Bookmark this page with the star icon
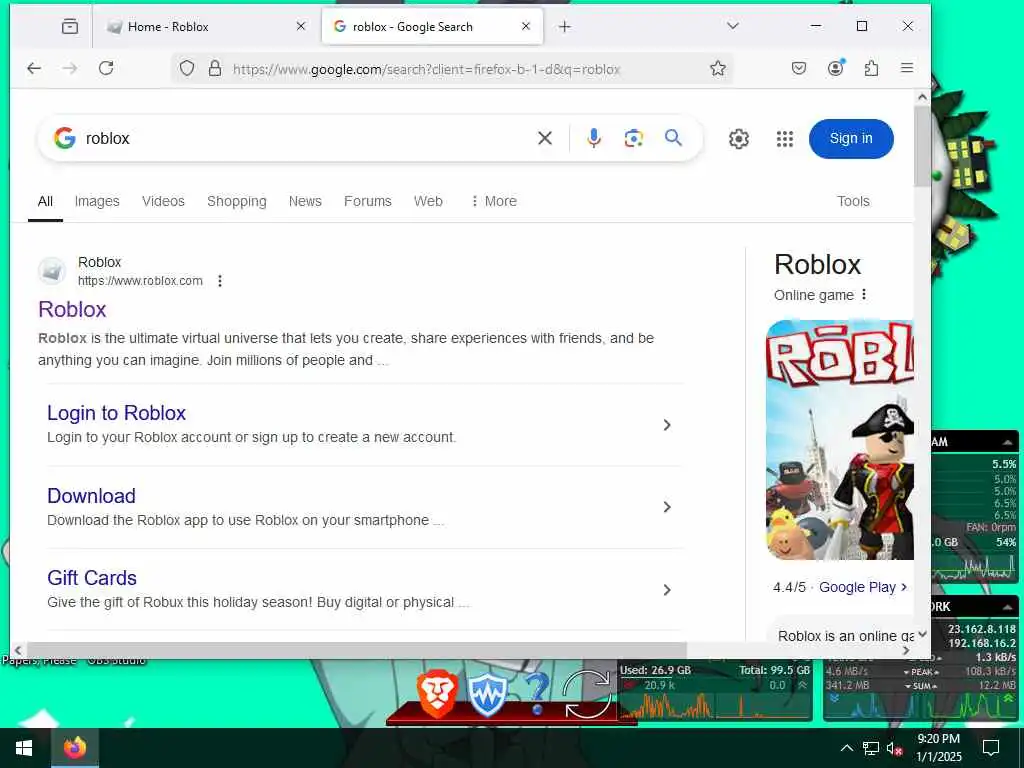The height and width of the screenshot is (768, 1024). click(x=718, y=69)
